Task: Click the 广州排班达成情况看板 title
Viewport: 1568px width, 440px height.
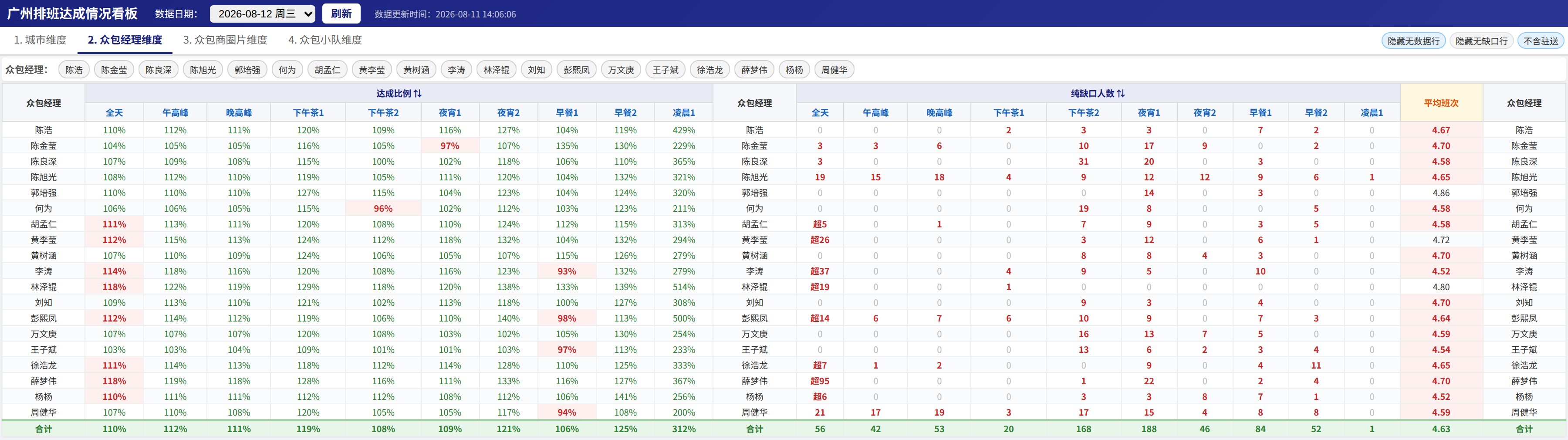Action: (x=72, y=14)
